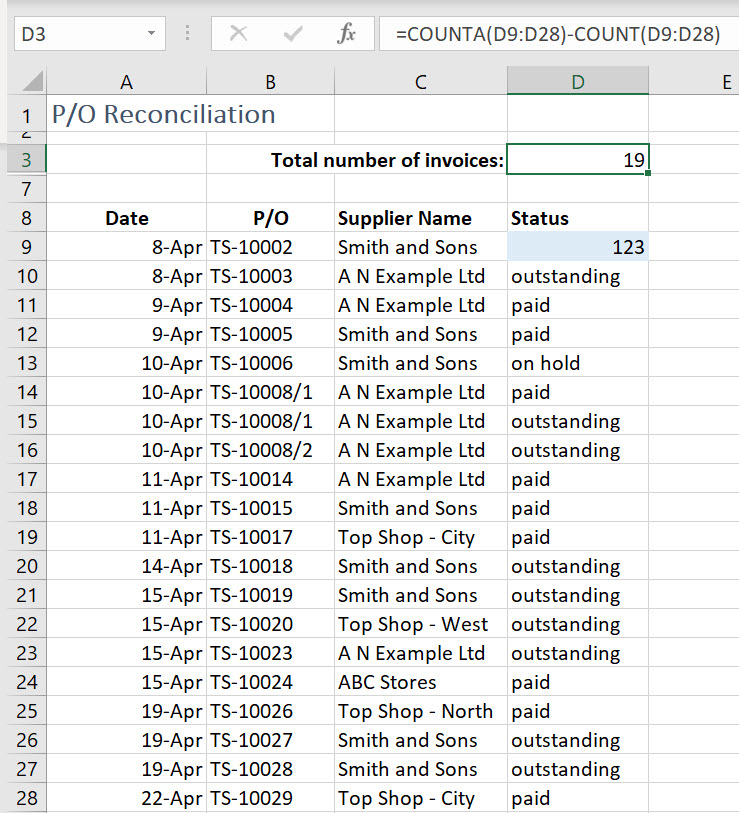
Task: Select the cell showing 123 under Status
Action: [578, 246]
